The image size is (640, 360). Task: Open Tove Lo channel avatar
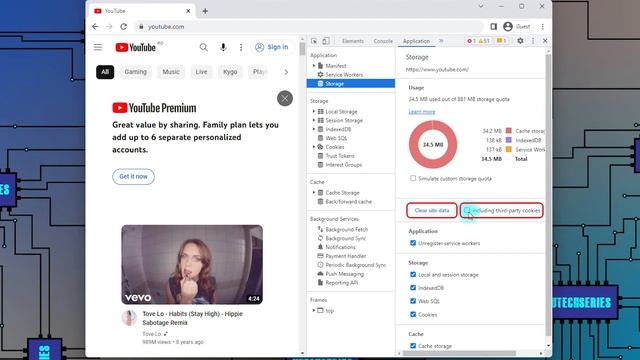tap(129, 318)
